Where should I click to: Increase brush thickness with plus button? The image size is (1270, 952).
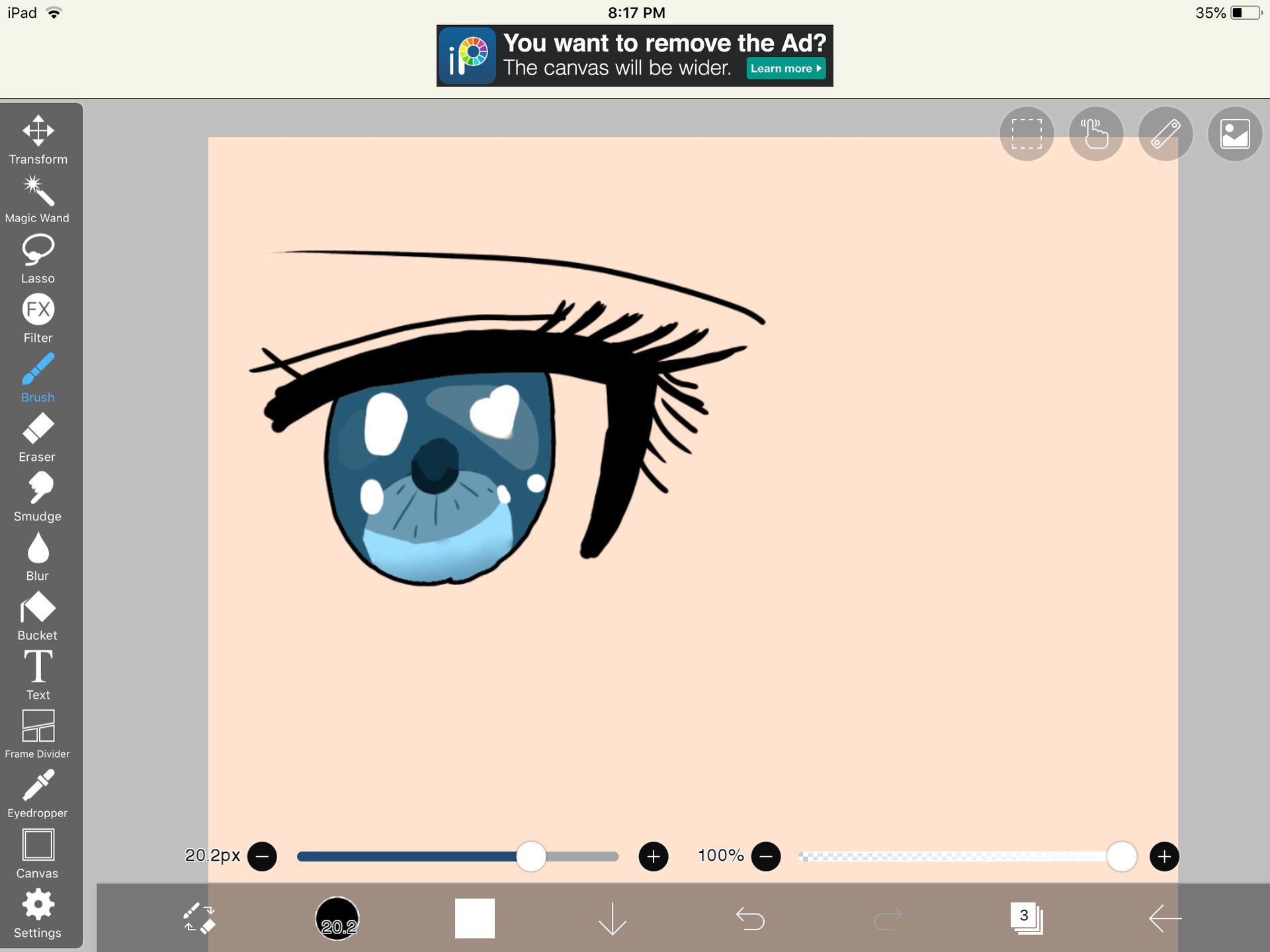coord(654,857)
